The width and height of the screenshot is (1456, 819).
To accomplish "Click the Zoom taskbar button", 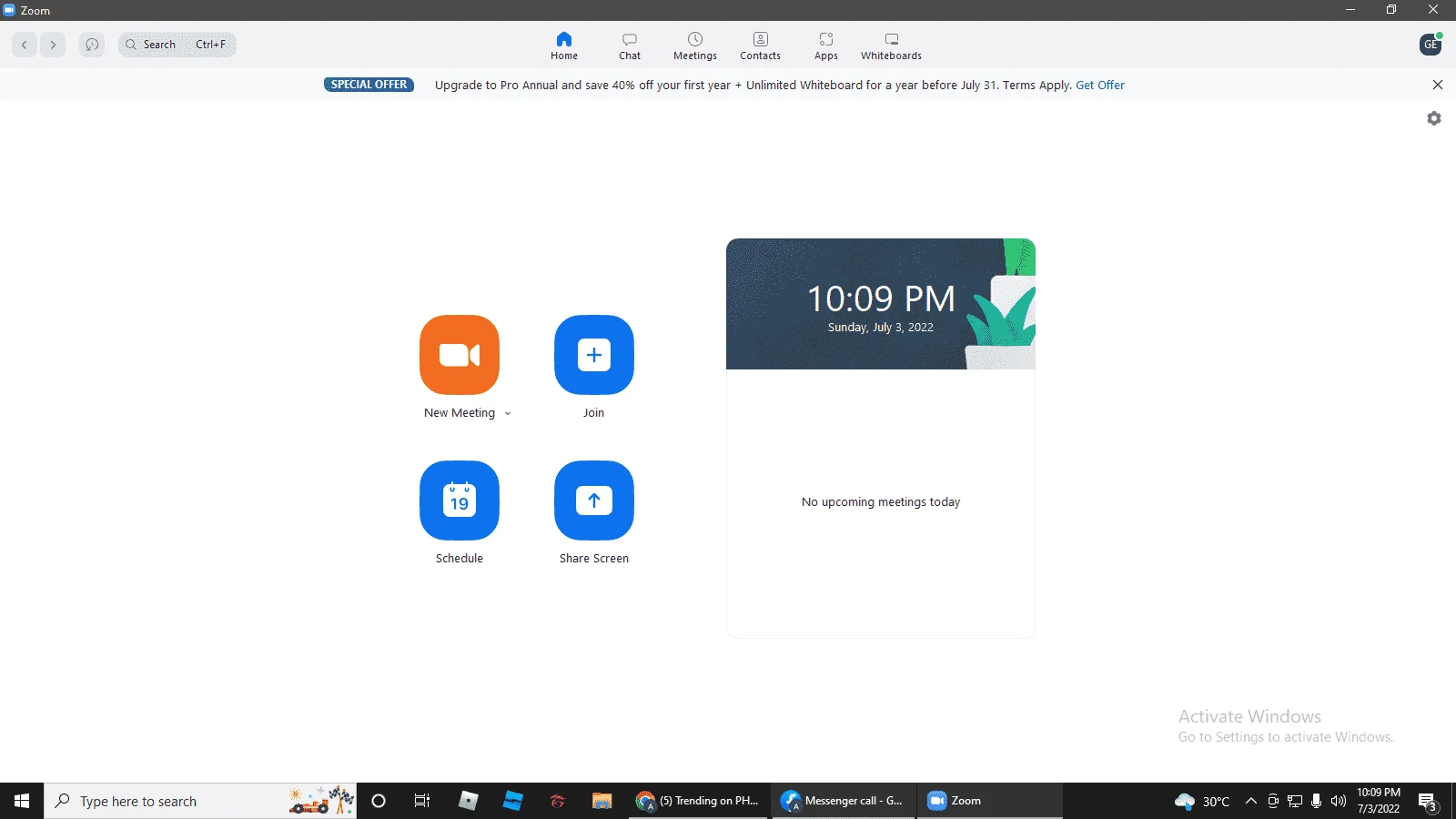I will (989, 801).
